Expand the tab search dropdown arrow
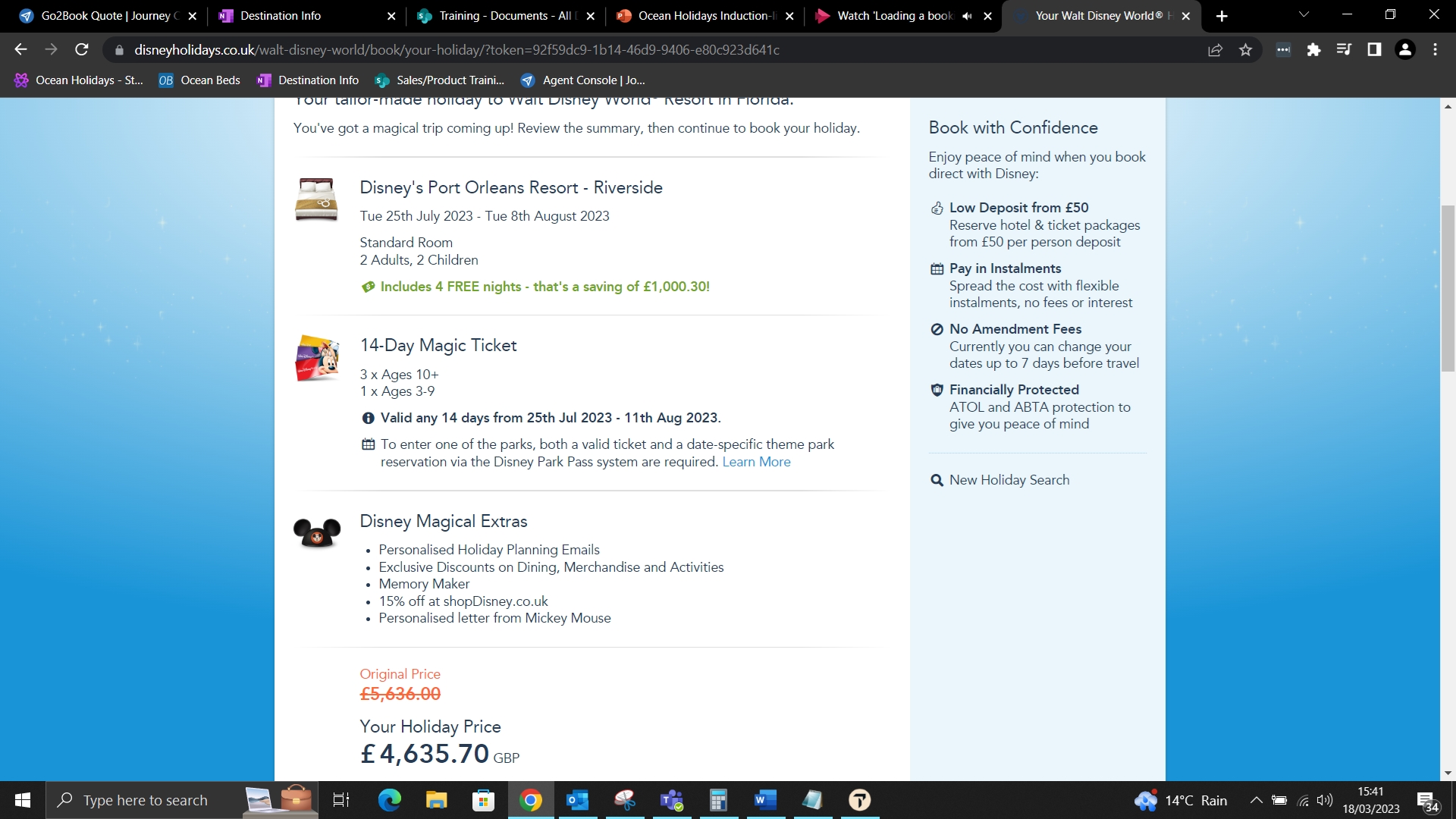This screenshot has height=819, width=1456. (1304, 15)
